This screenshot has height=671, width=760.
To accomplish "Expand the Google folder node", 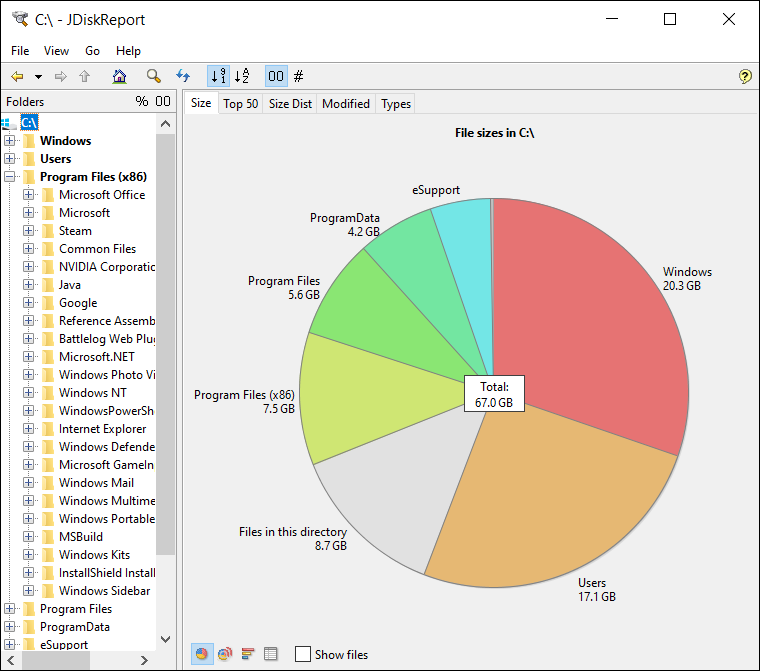I will coord(29,303).
